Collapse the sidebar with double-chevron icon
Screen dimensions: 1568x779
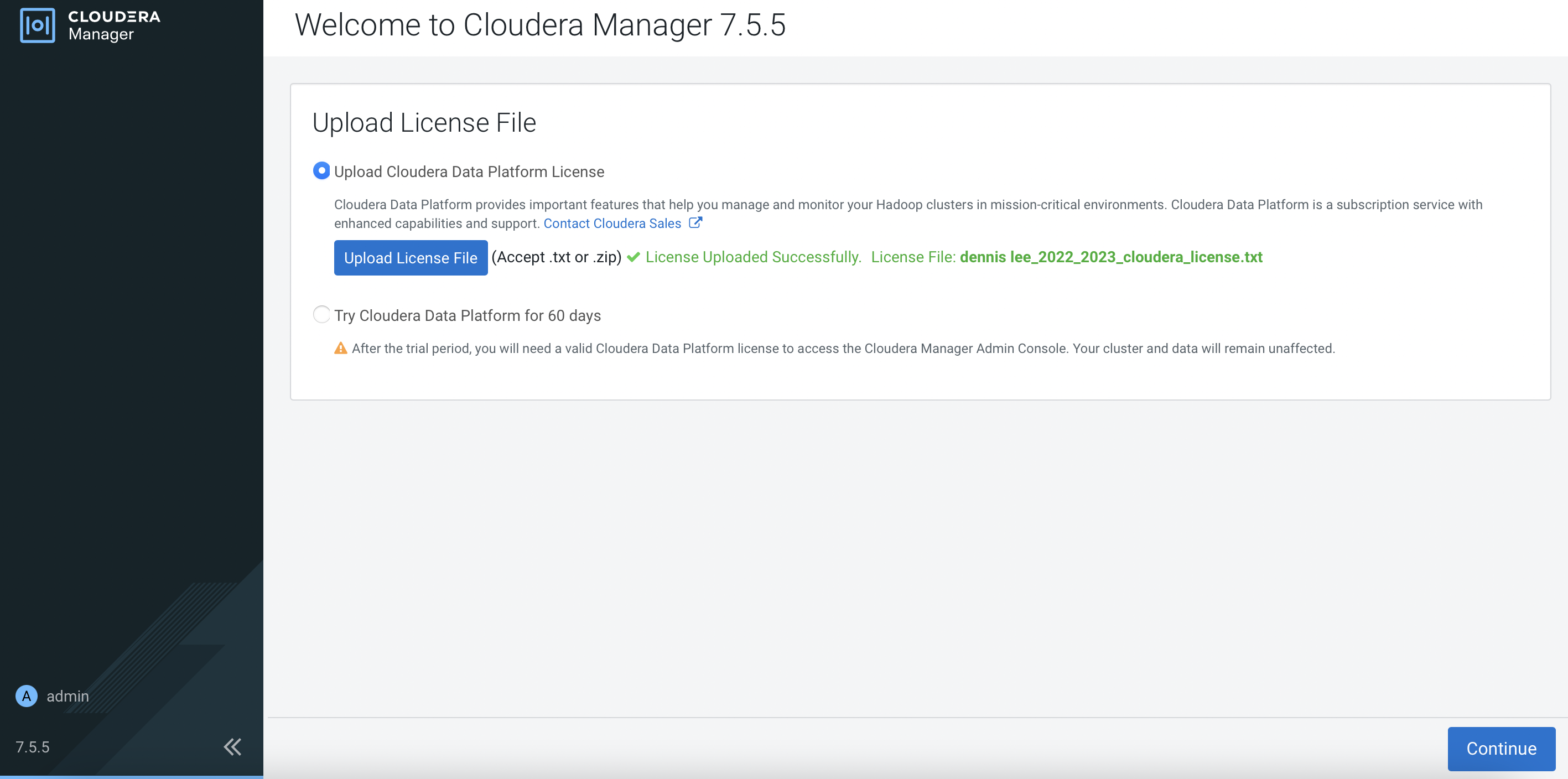232,747
